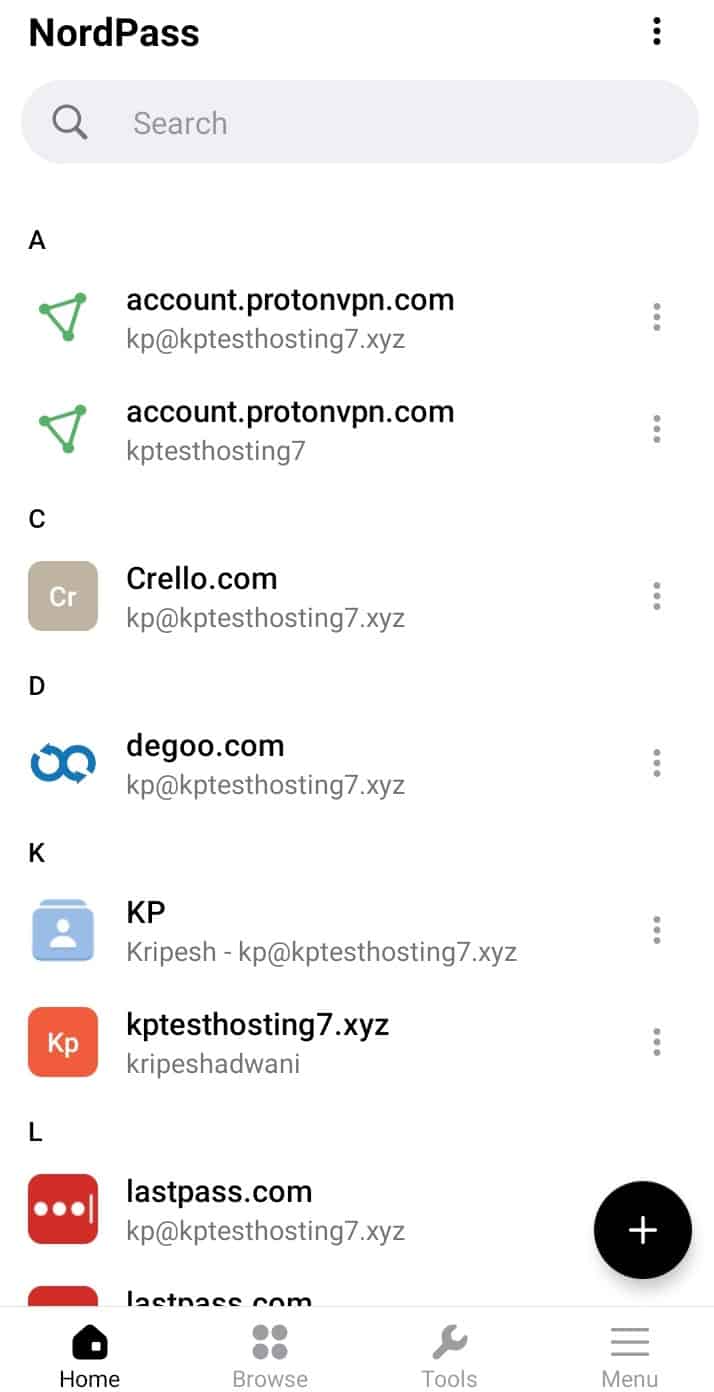Open options for degoo.com entry
This screenshot has height=1392, width=714.
[x=656, y=763]
